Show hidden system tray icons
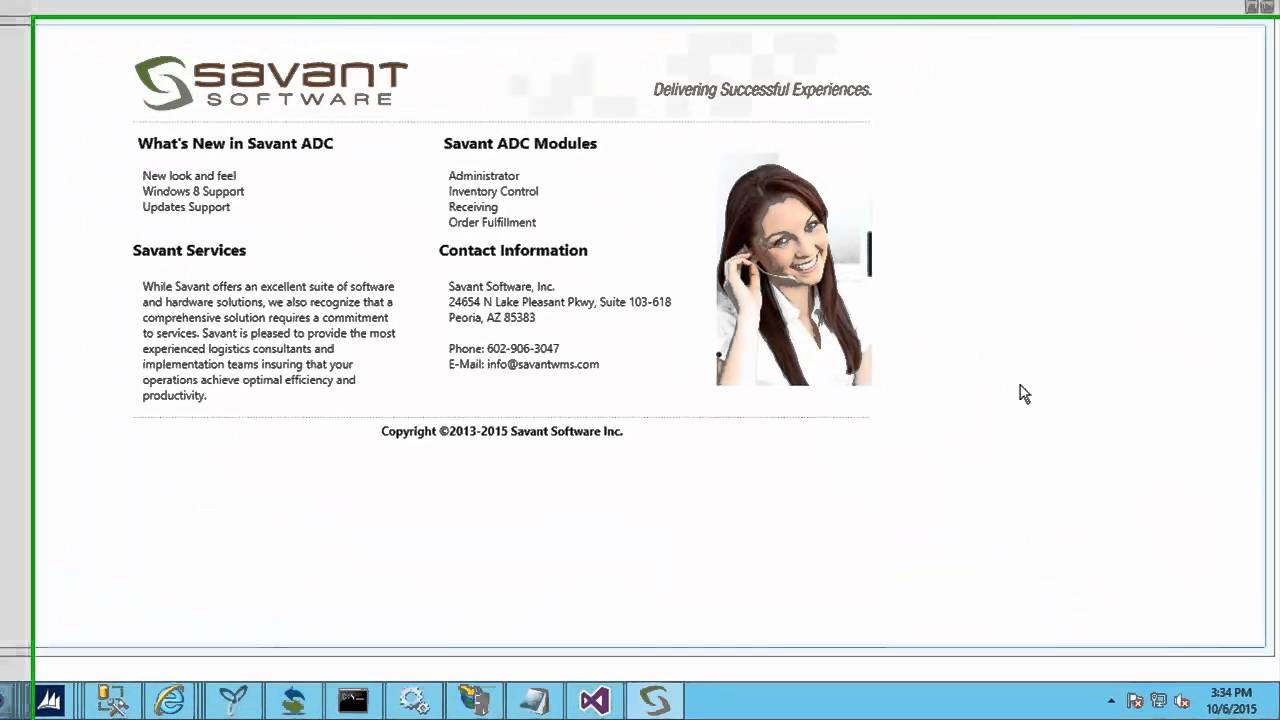 pos(1111,701)
